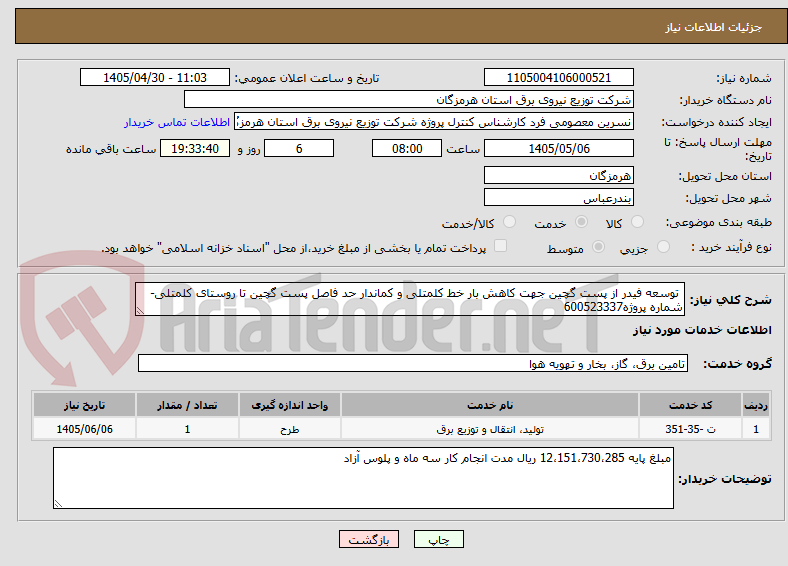
Task: Click the row number cell 1
Action: (756, 429)
